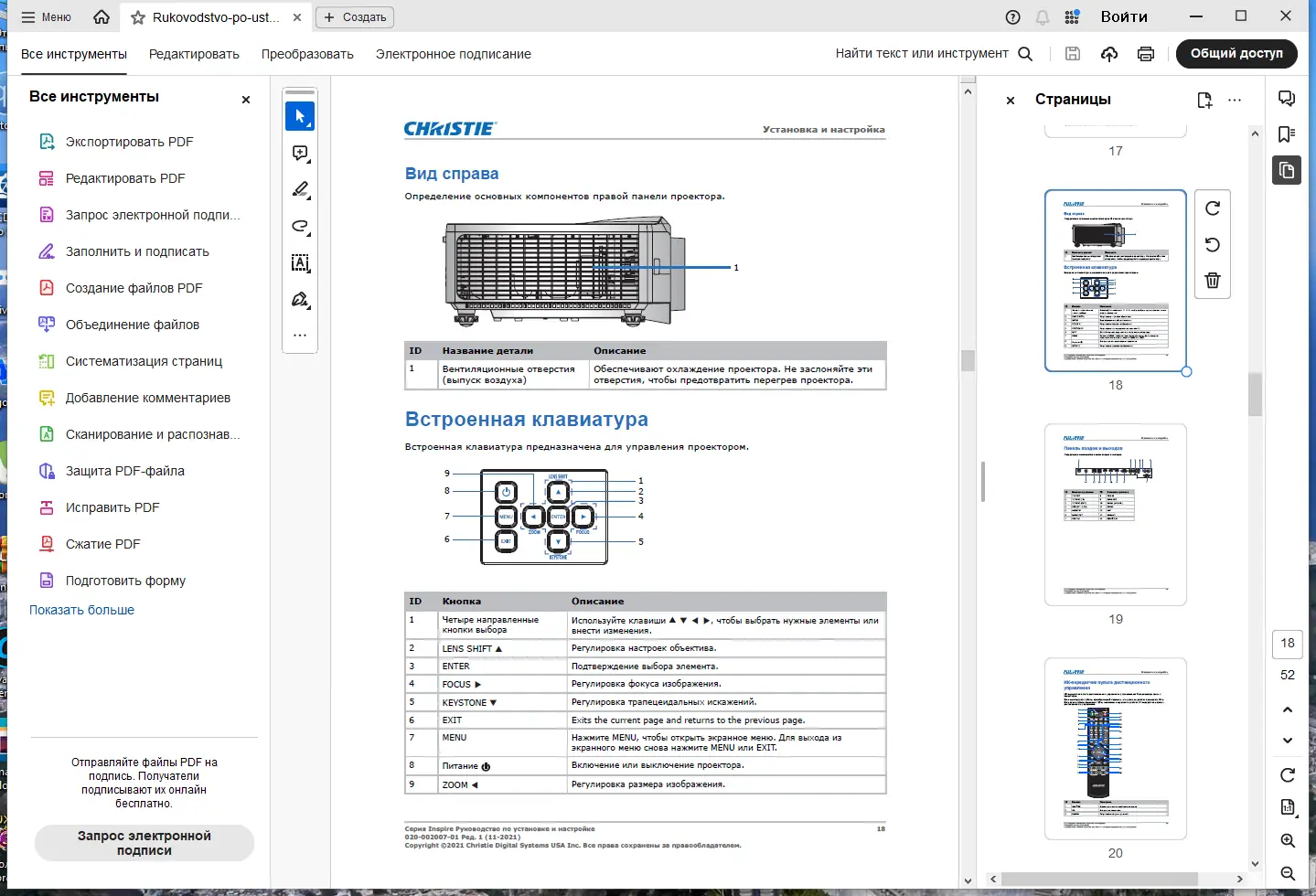Select the arrow selection tool
The image size is (1316, 896).
pyautogui.click(x=300, y=117)
